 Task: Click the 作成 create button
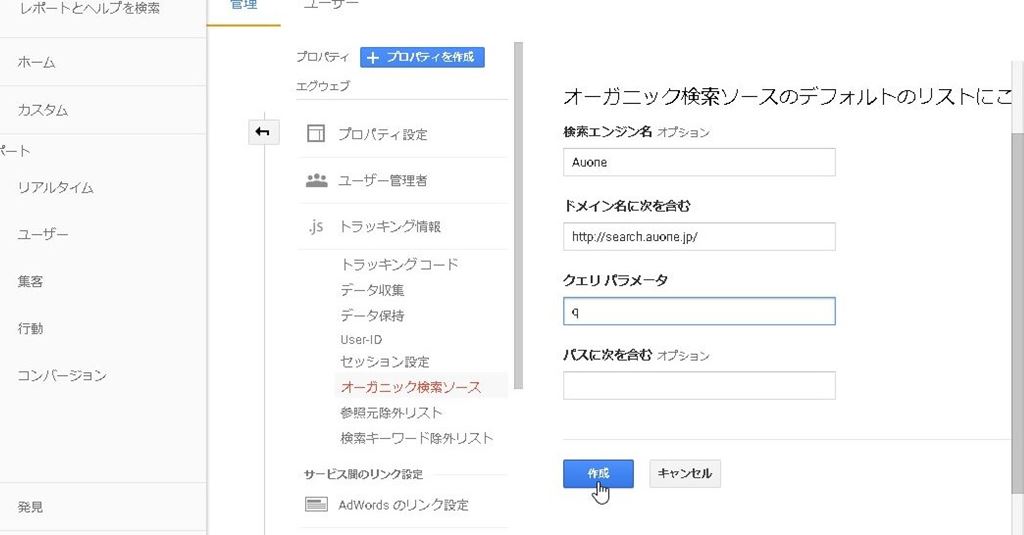click(598, 474)
